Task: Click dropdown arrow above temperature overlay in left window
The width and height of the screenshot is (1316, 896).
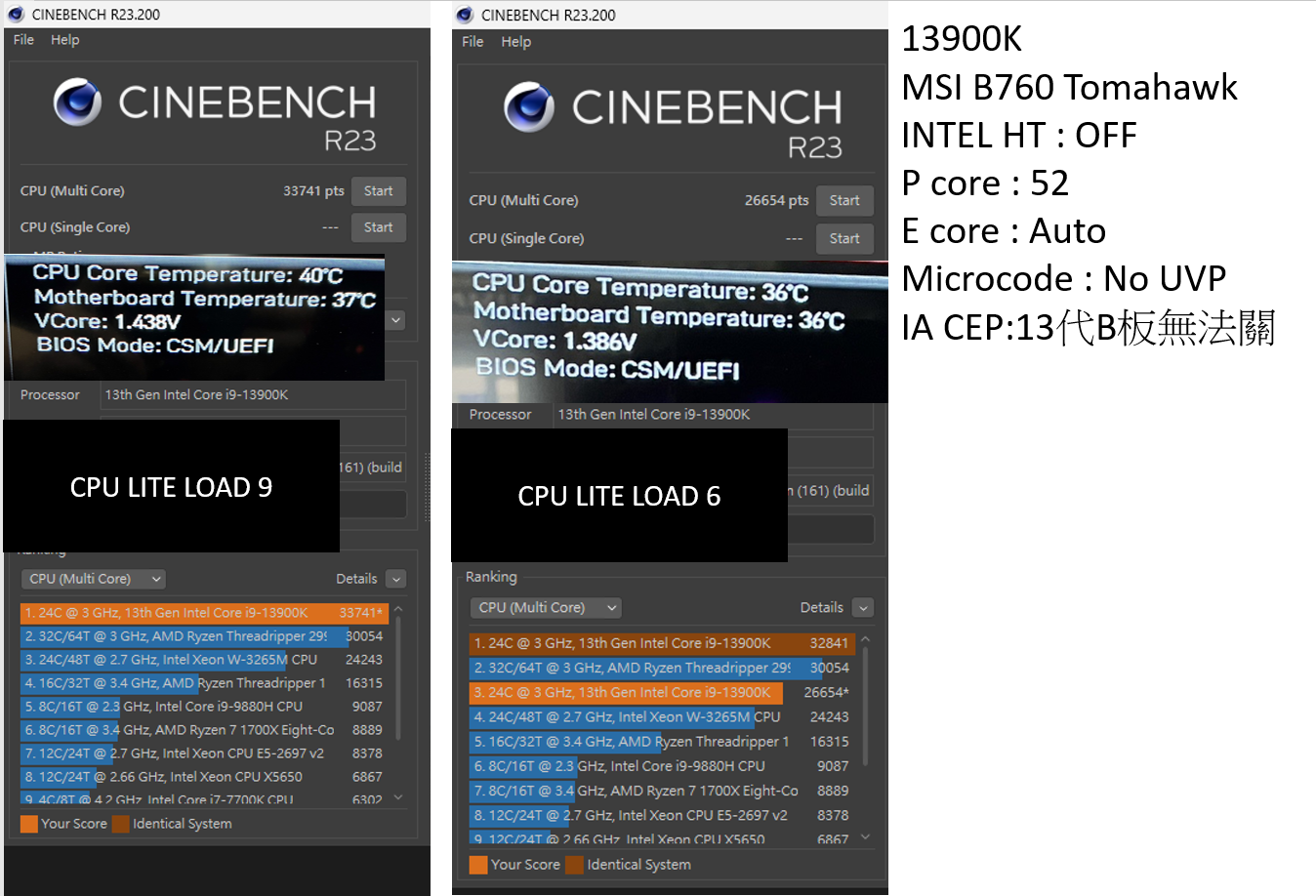Action: 395,320
